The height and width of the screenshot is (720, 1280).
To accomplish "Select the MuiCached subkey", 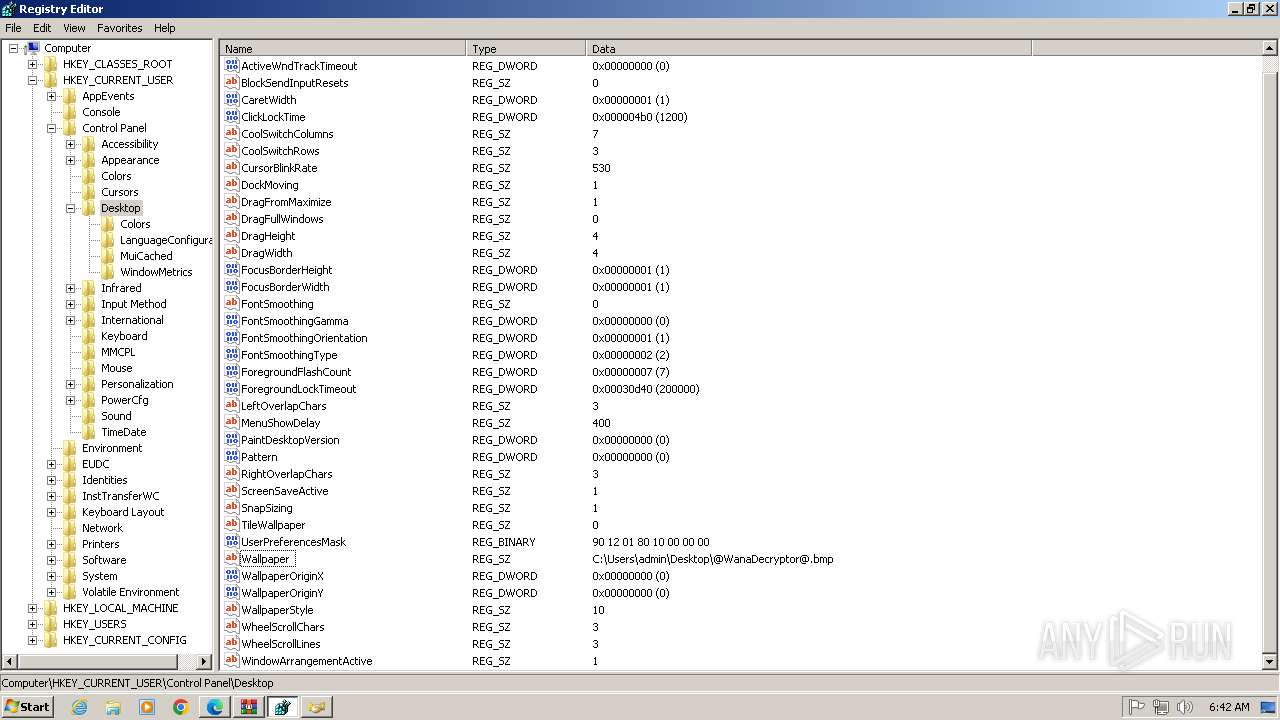I will point(146,256).
